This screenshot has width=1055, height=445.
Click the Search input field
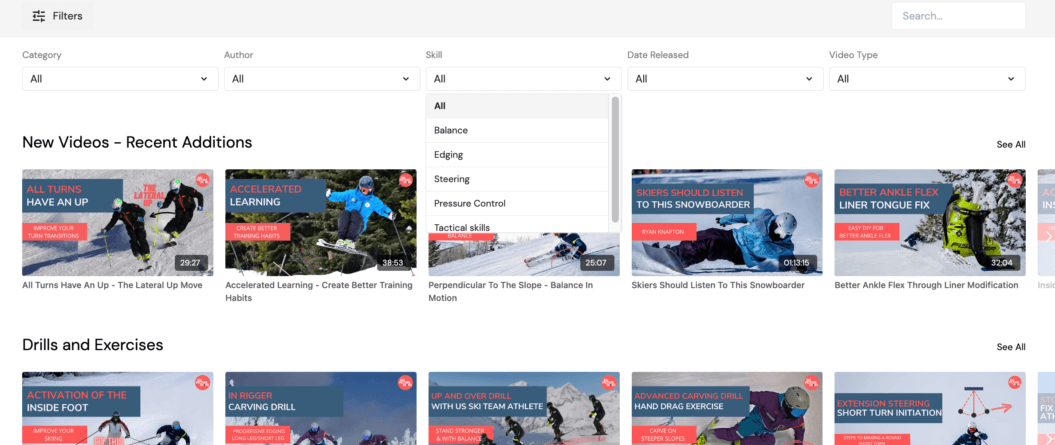click(x=958, y=15)
